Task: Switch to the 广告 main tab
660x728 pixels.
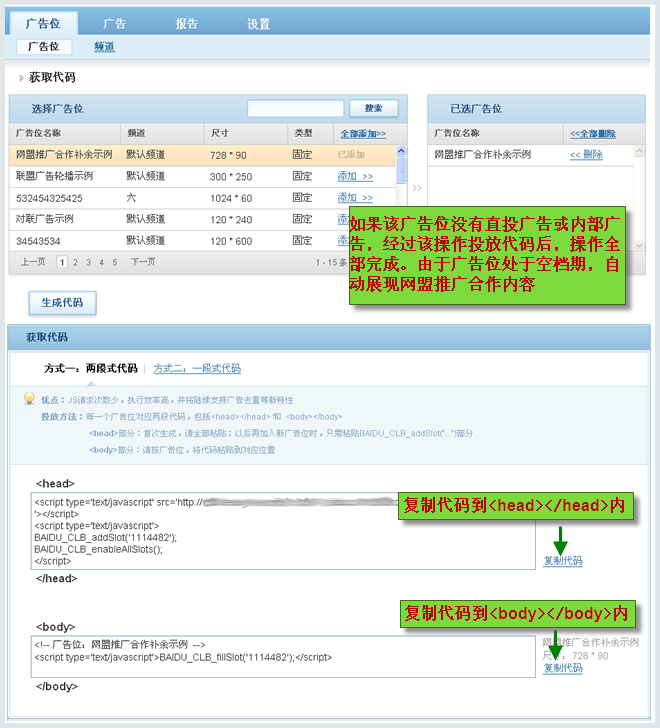Action: 115,24
